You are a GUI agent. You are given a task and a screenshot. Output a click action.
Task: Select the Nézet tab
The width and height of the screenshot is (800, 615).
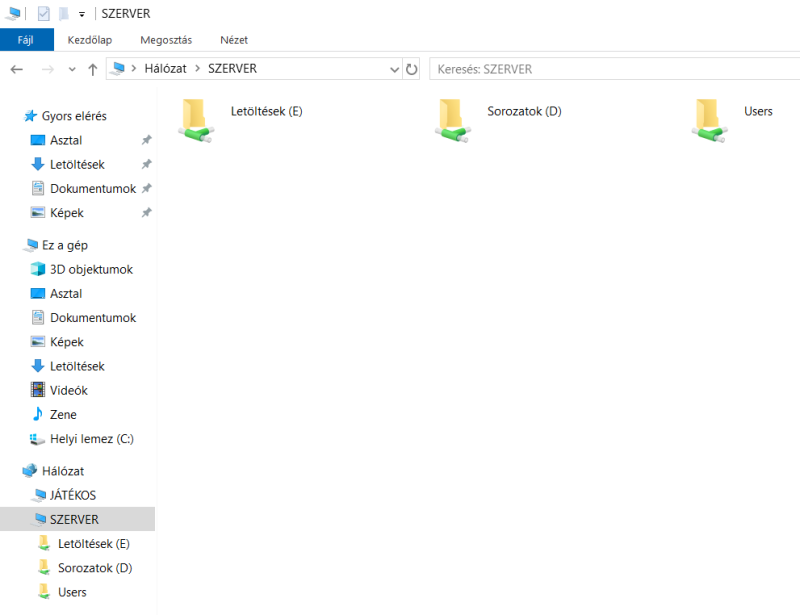click(x=234, y=40)
